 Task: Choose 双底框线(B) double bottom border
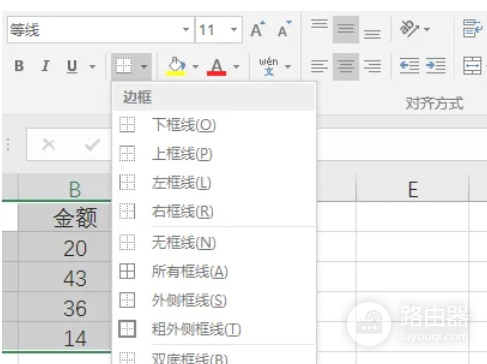(214, 357)
